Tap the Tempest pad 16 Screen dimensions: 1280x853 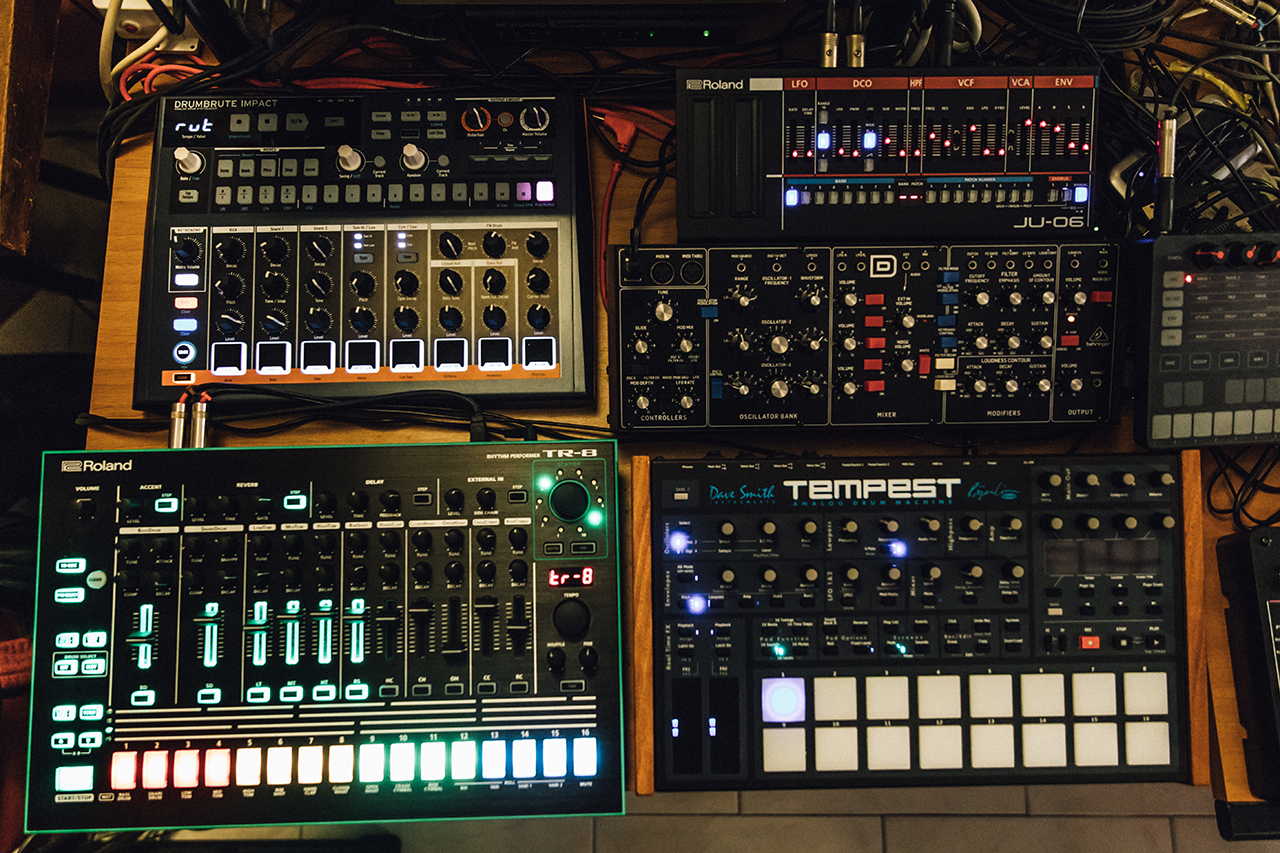click(1146, 743)
